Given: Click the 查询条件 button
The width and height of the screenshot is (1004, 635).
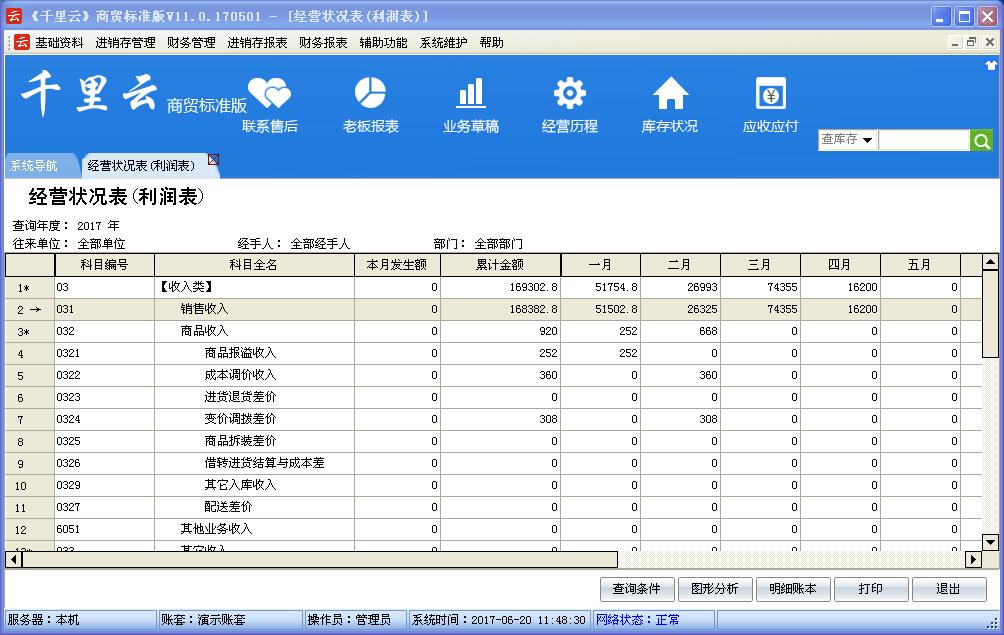Looking at the screenshot, I should [x=637, y=589].
